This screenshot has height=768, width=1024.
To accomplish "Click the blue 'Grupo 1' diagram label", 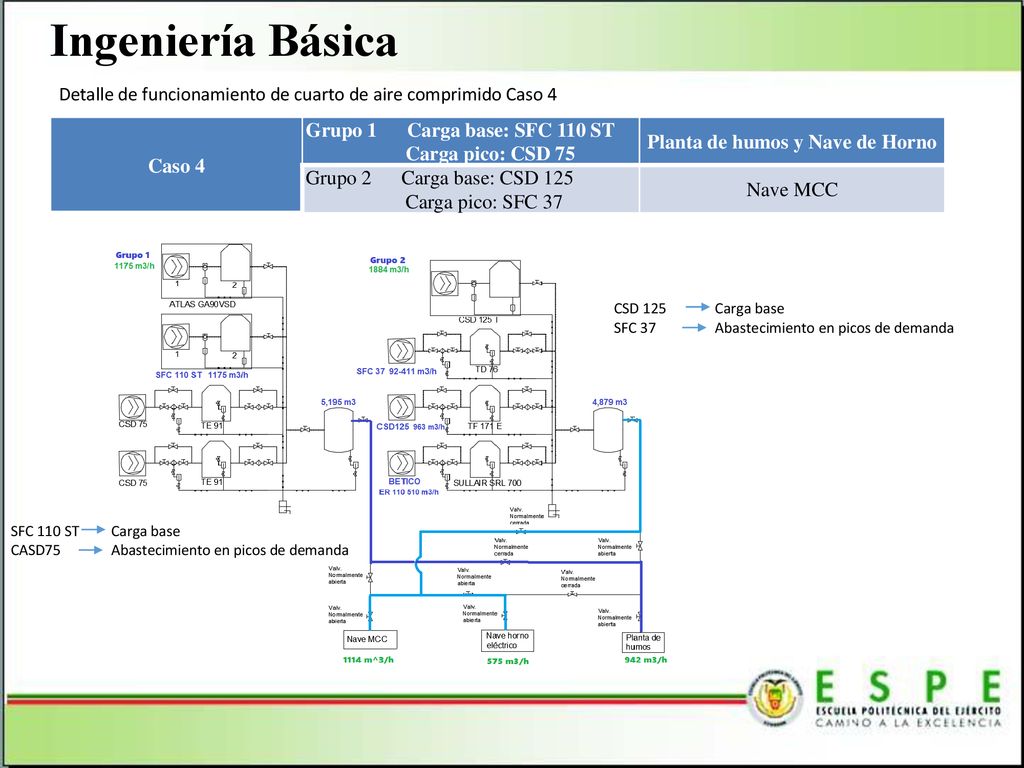I will click(x=133, y=255).
